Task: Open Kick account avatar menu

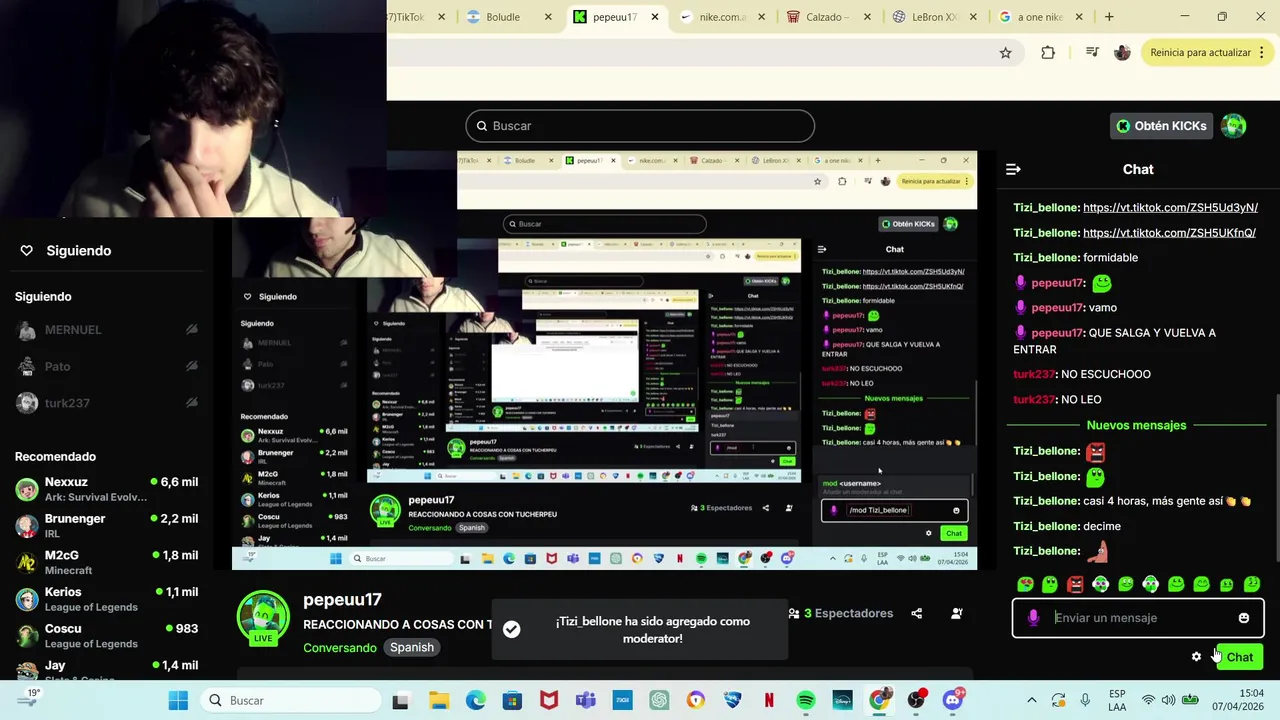Action: click(x=1234, y=126)
